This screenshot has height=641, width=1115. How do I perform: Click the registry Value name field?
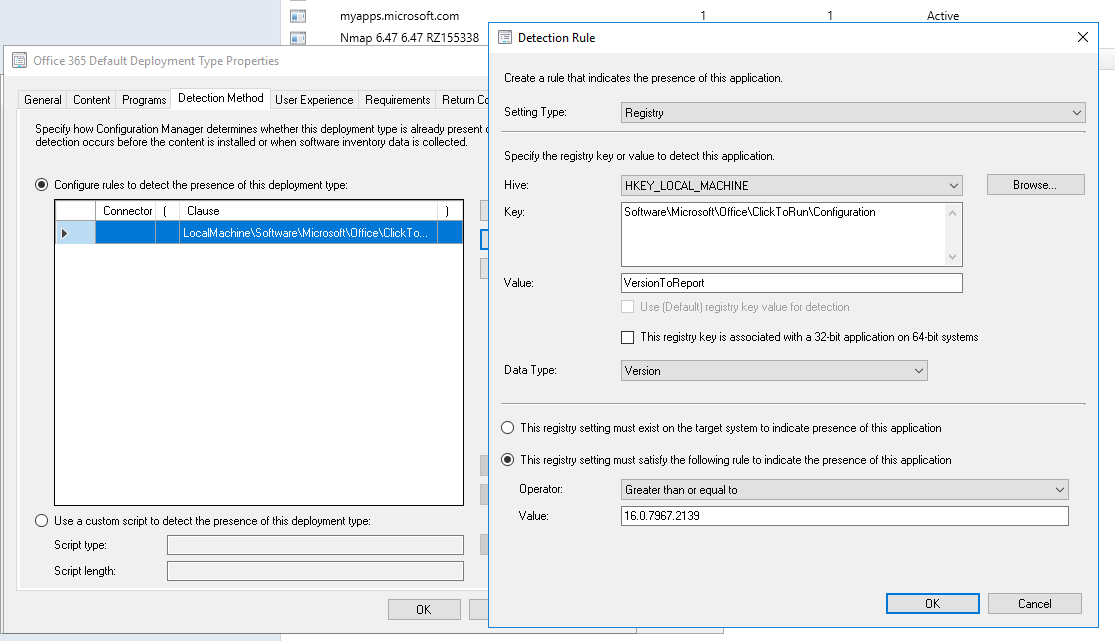[x=791, y=283]
